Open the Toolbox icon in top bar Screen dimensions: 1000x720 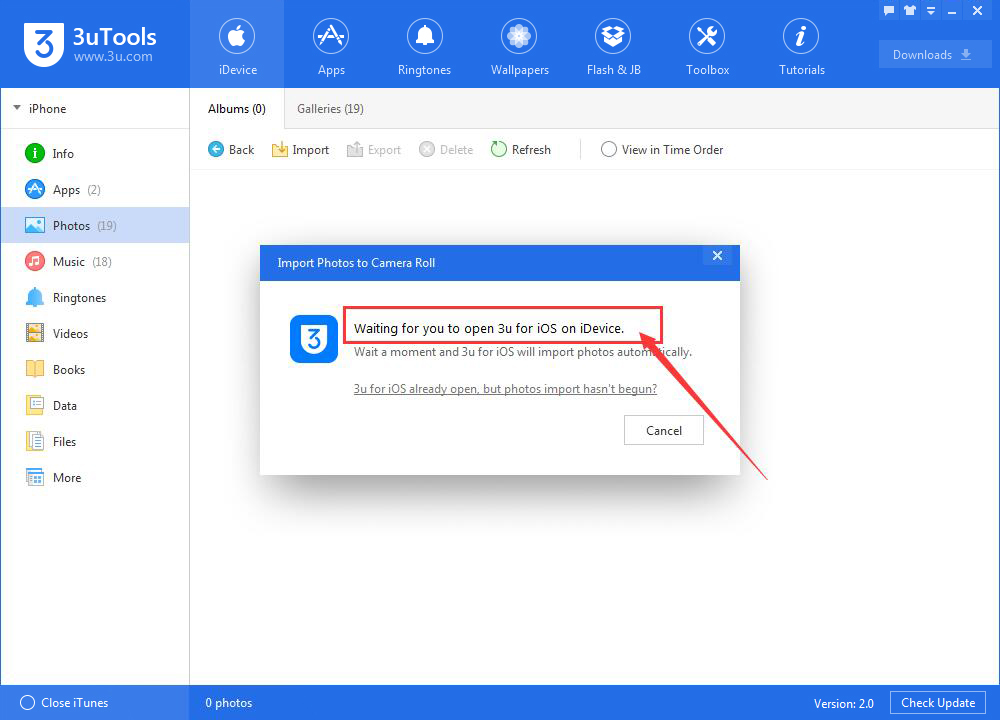coord(707,36)
